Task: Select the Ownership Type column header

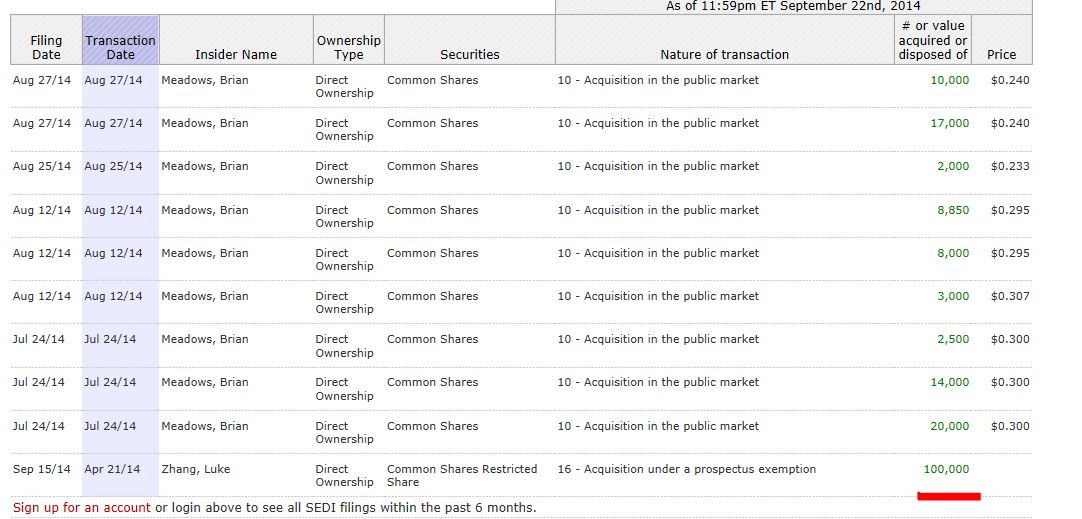Action: [348, 47]
